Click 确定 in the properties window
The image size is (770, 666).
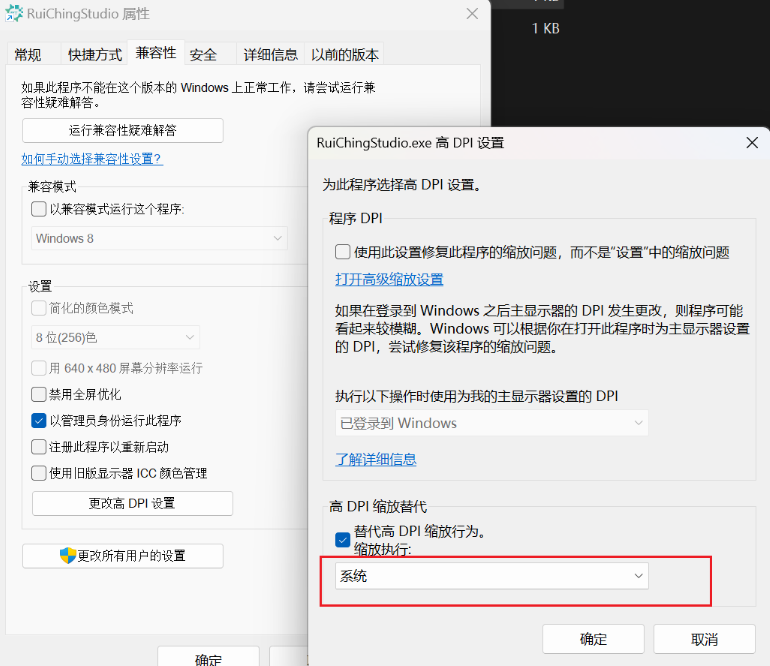[208, 657]
